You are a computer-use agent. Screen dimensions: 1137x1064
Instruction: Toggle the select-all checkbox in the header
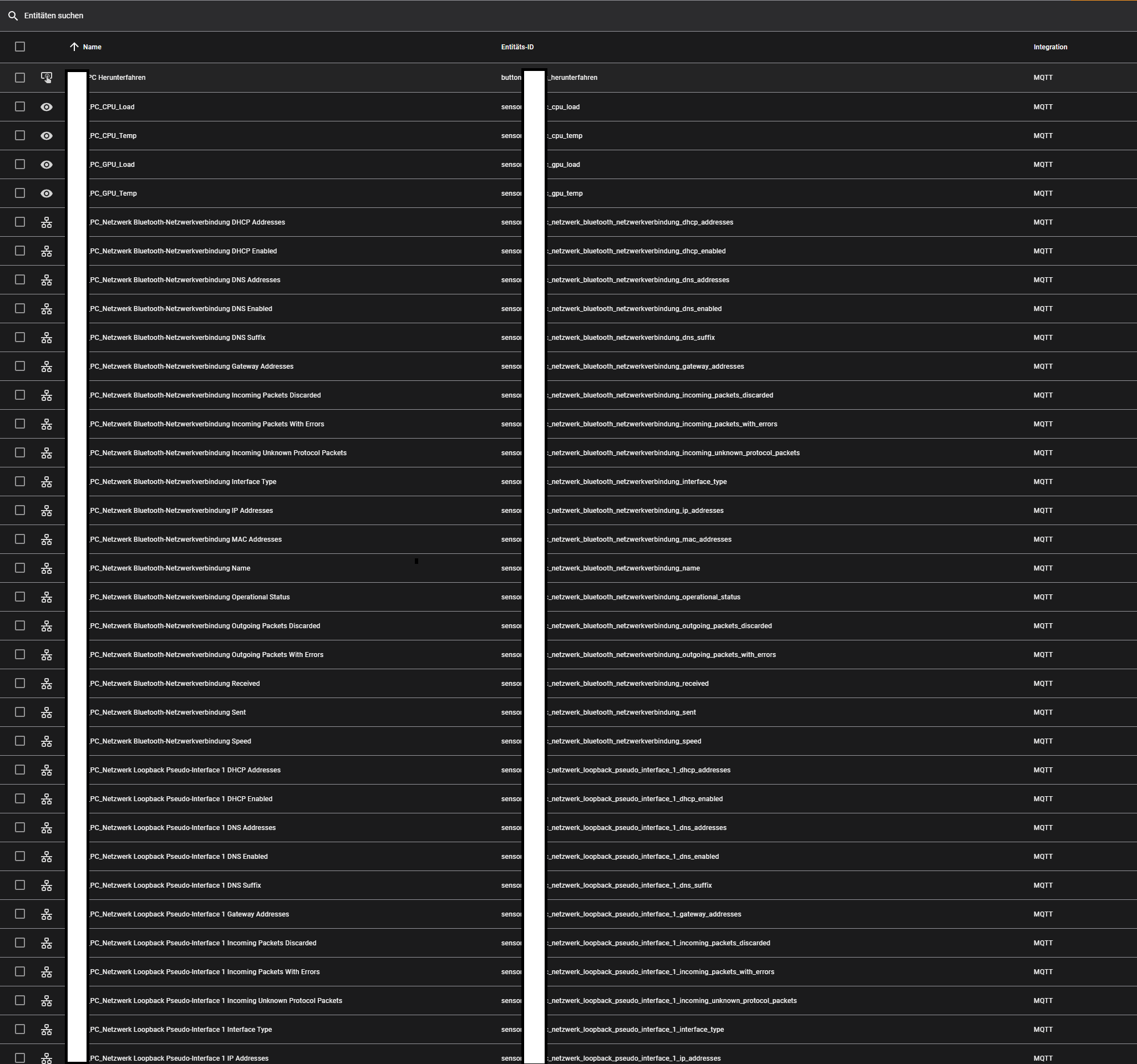point(20,47)
